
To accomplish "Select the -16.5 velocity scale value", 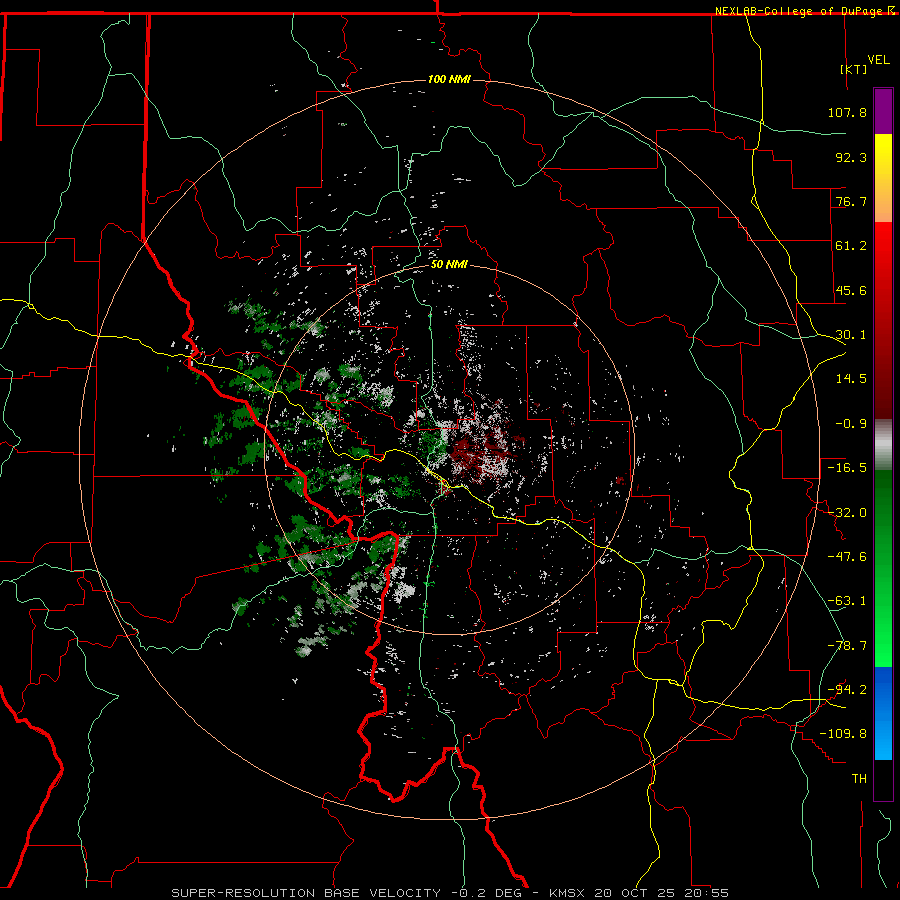I will pos(847,468).
